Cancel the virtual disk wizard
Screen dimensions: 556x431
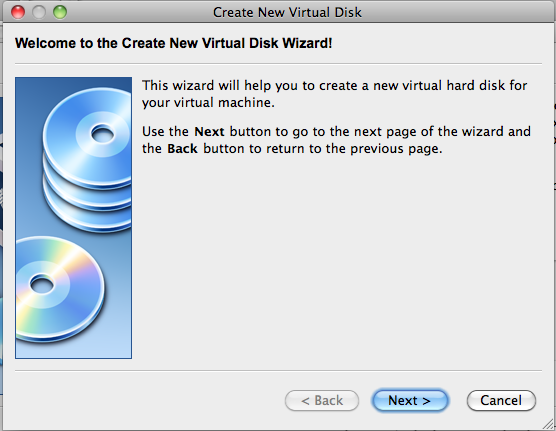[501, 400]
